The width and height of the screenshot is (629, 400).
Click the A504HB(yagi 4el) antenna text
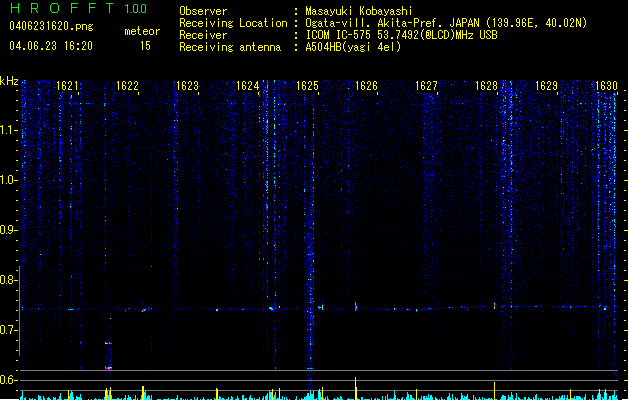tap(353, 47)
